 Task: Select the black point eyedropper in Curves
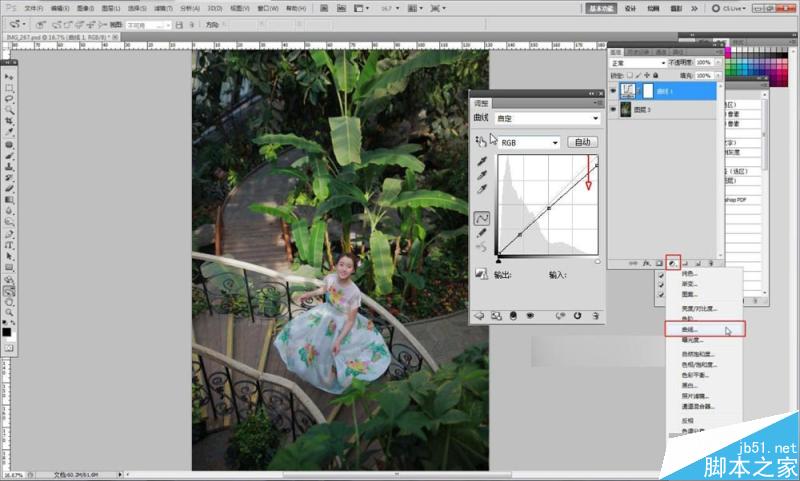482,162
